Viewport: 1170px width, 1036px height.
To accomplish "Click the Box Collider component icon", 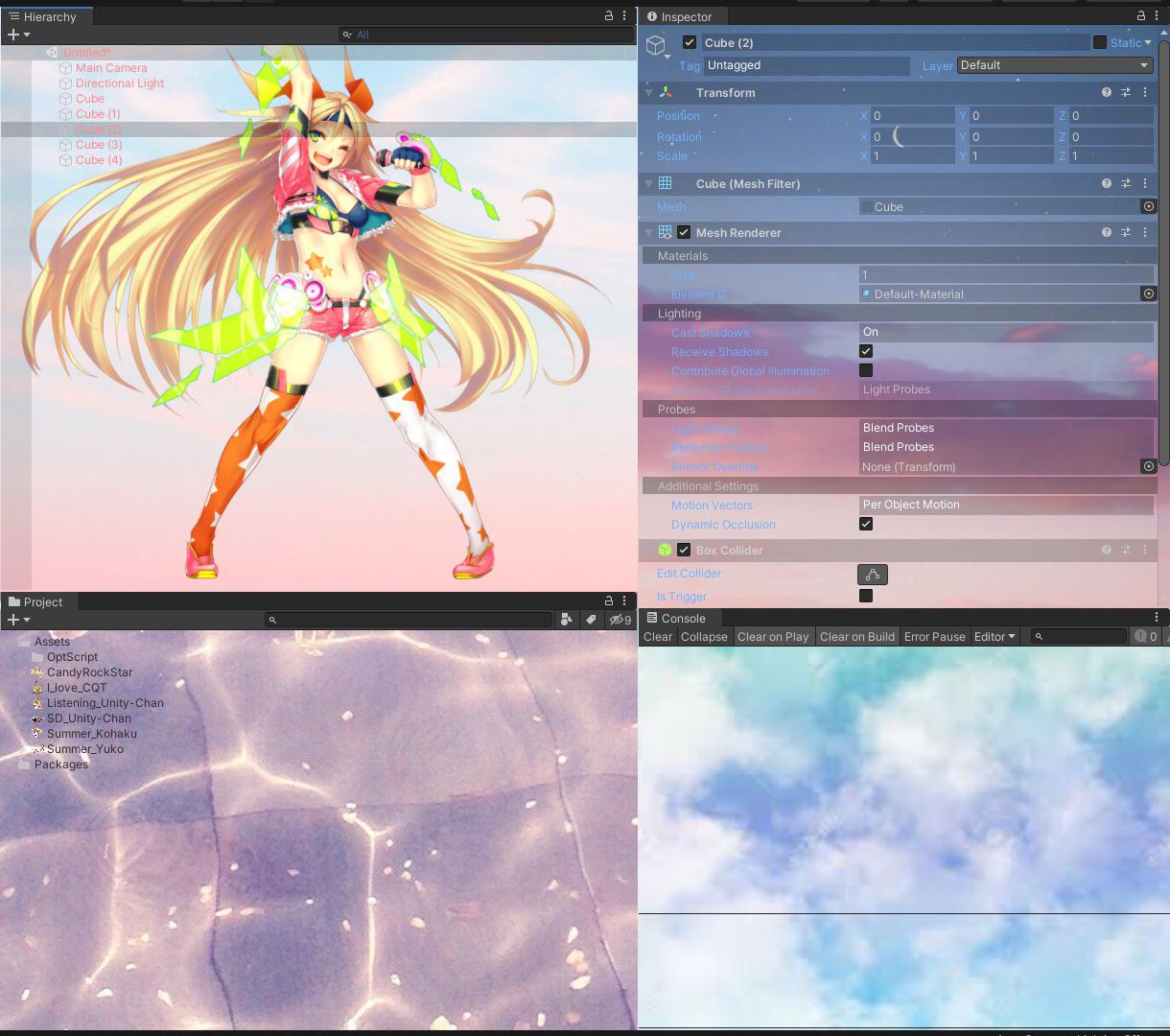I will (666, 550).
